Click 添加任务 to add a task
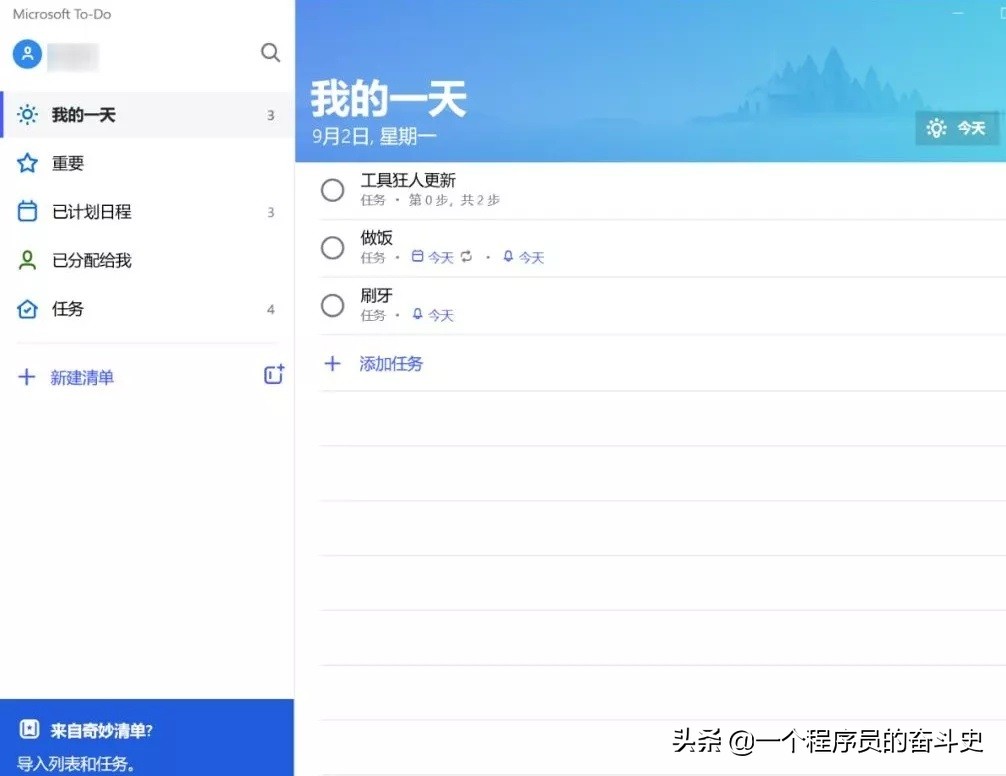Image resolution: width=1006 pixels, height=776 pixels. pos(391,364)
